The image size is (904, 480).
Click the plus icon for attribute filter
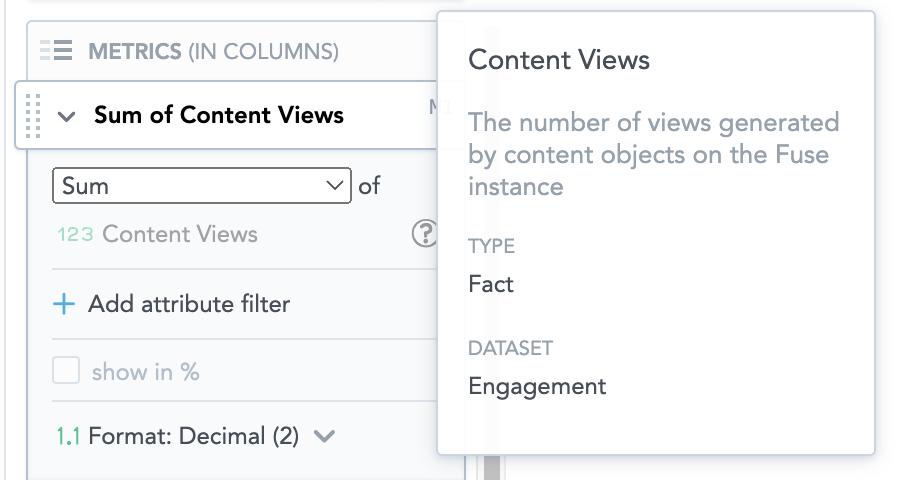point(64,304)
